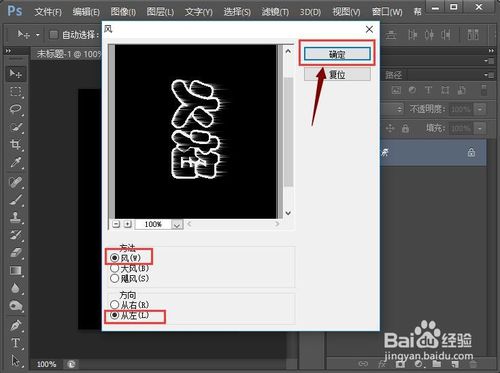Viewport: 500px width, 373px height.
Task: Click distribute icon in options bar
Action: [473, 34]
